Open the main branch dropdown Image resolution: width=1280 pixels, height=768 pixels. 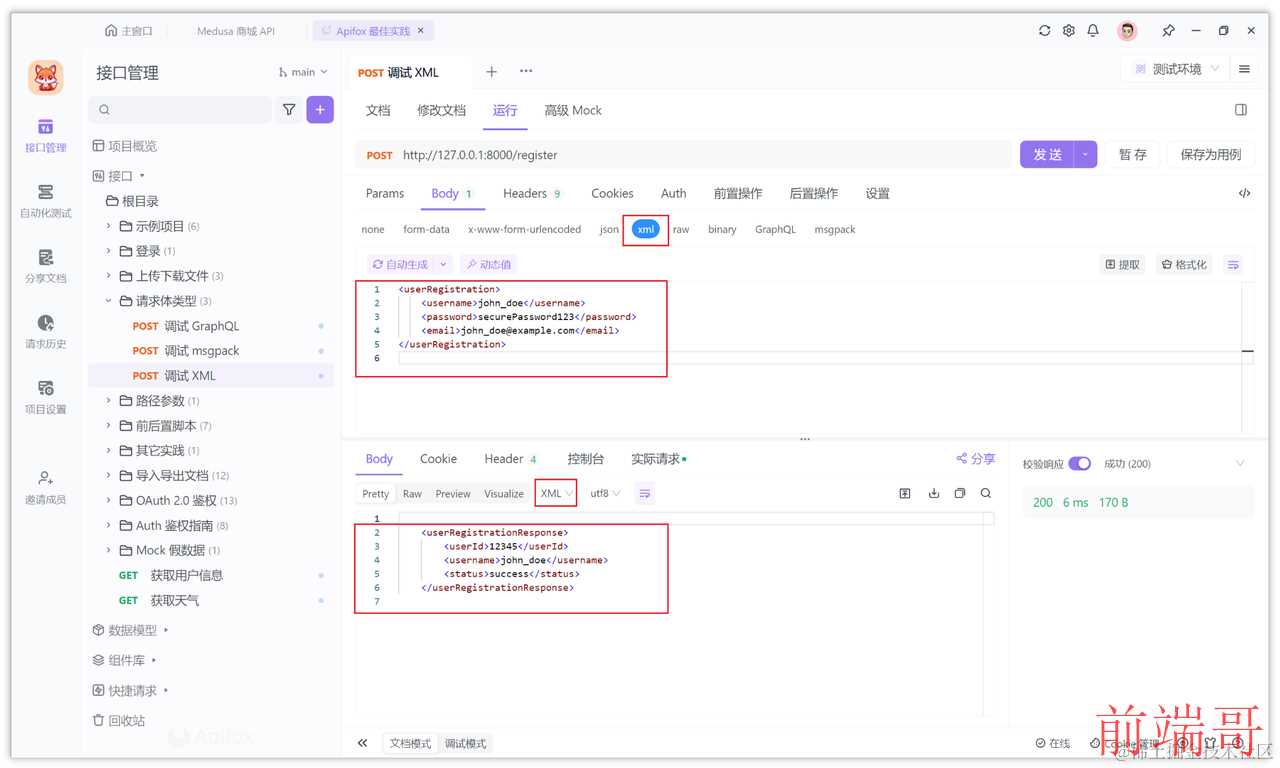pos(303,72)
